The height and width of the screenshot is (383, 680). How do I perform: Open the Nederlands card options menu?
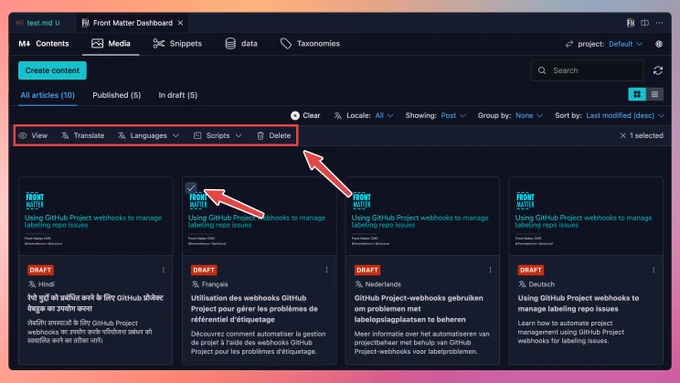[490, 270]
